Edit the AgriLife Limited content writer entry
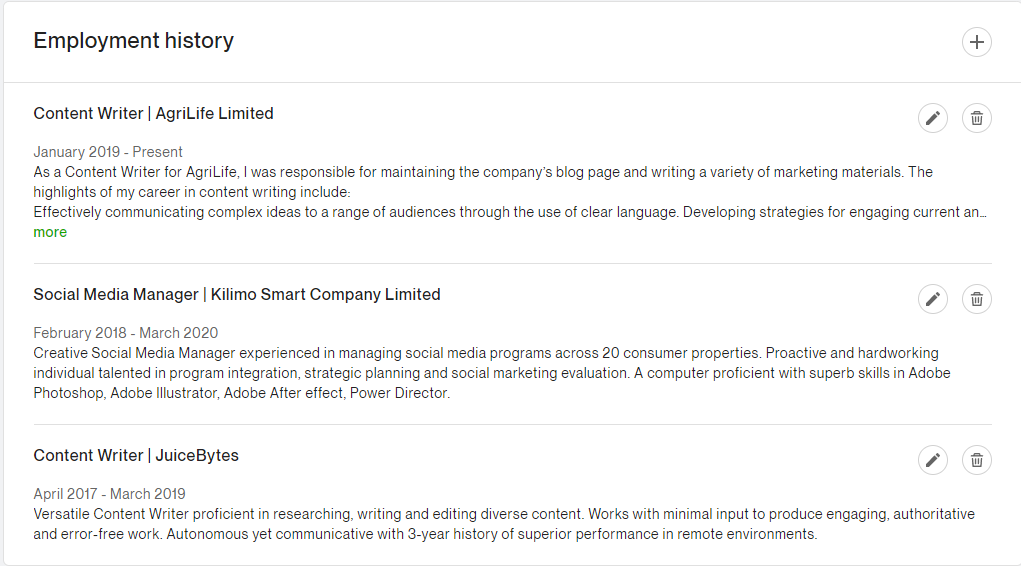The width and height of the screenshot is (1021, 566). pos(932,118)
